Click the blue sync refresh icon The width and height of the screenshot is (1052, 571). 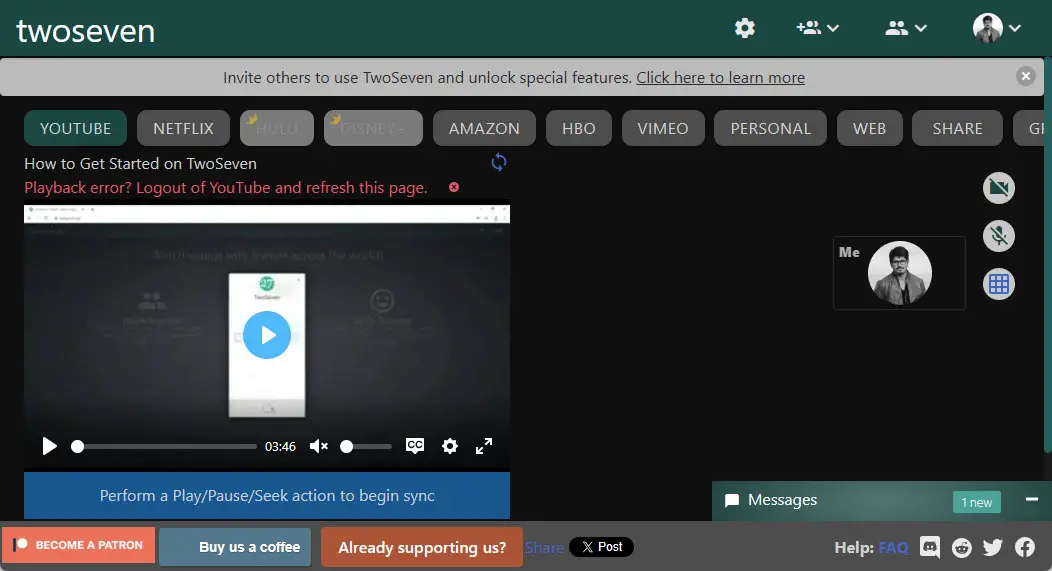[498, 162]
